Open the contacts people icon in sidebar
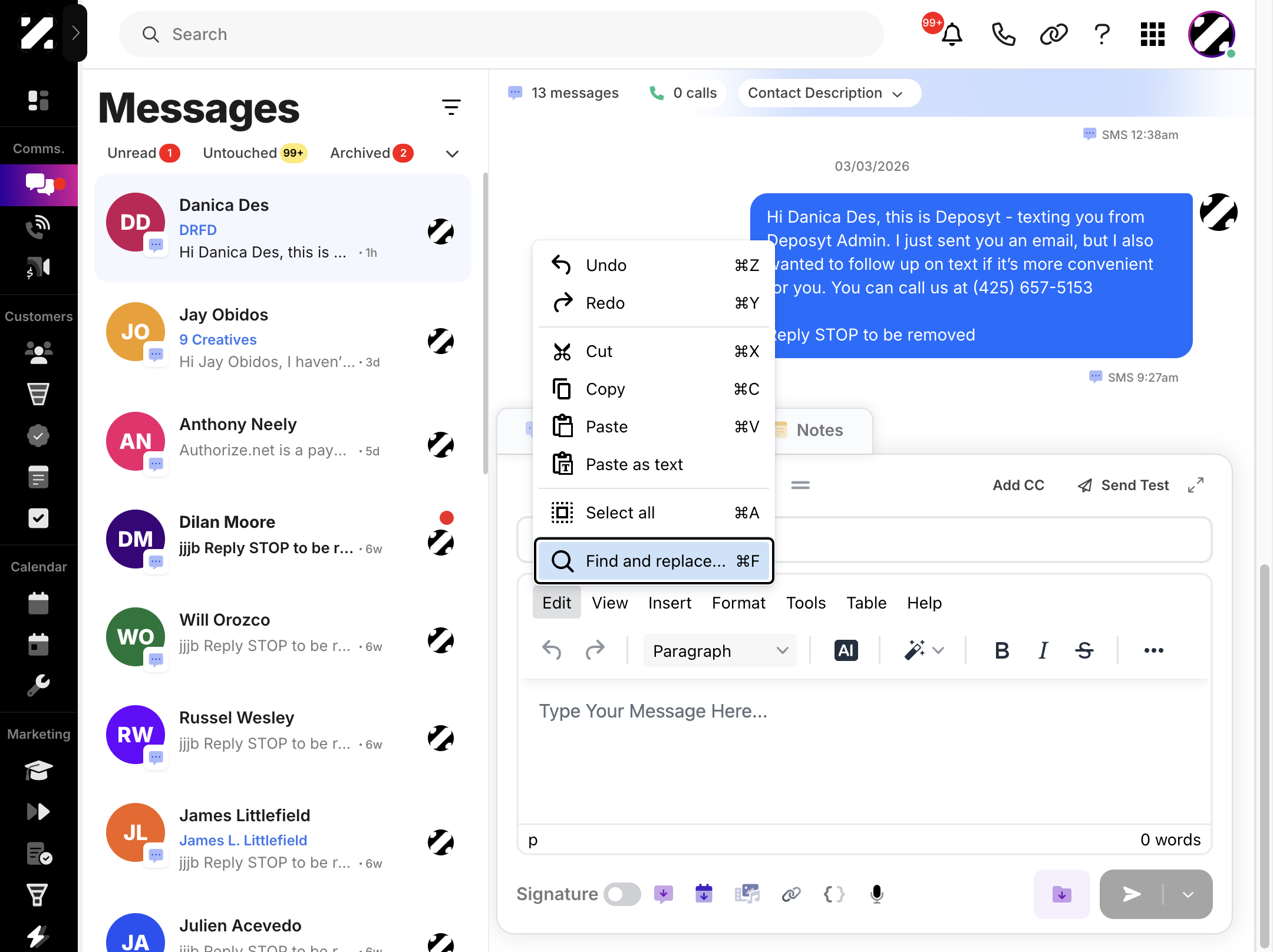The height and width of the screenshot is (952, 1273). point(38,352)
